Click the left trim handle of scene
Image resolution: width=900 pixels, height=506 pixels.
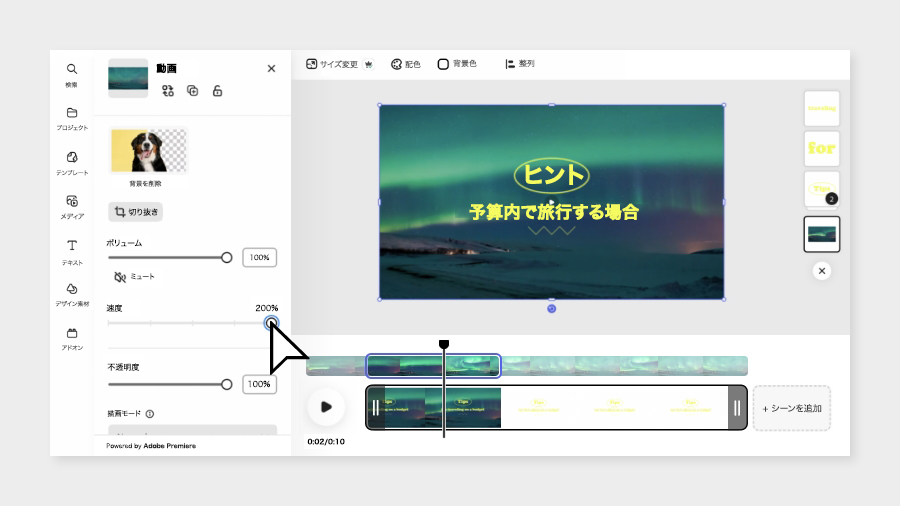tap(375, 408)
